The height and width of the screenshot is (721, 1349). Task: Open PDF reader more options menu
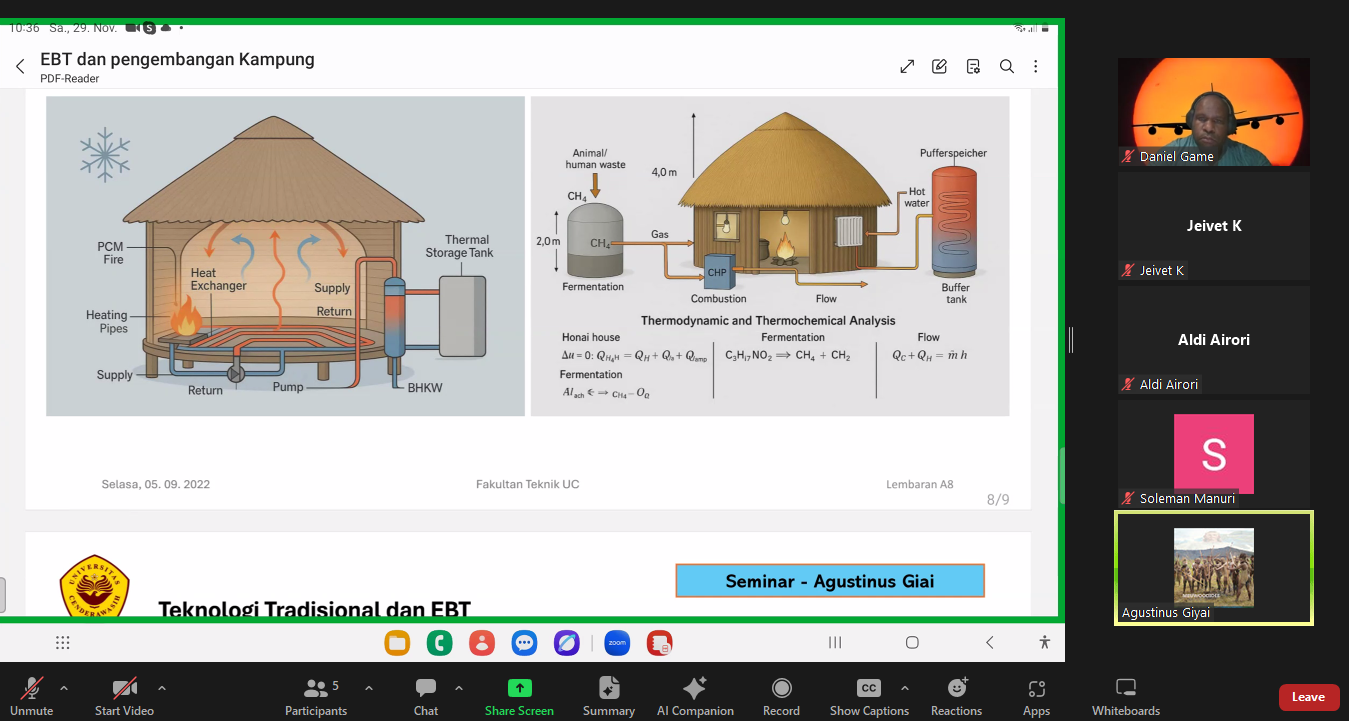tap(1036, 67)
